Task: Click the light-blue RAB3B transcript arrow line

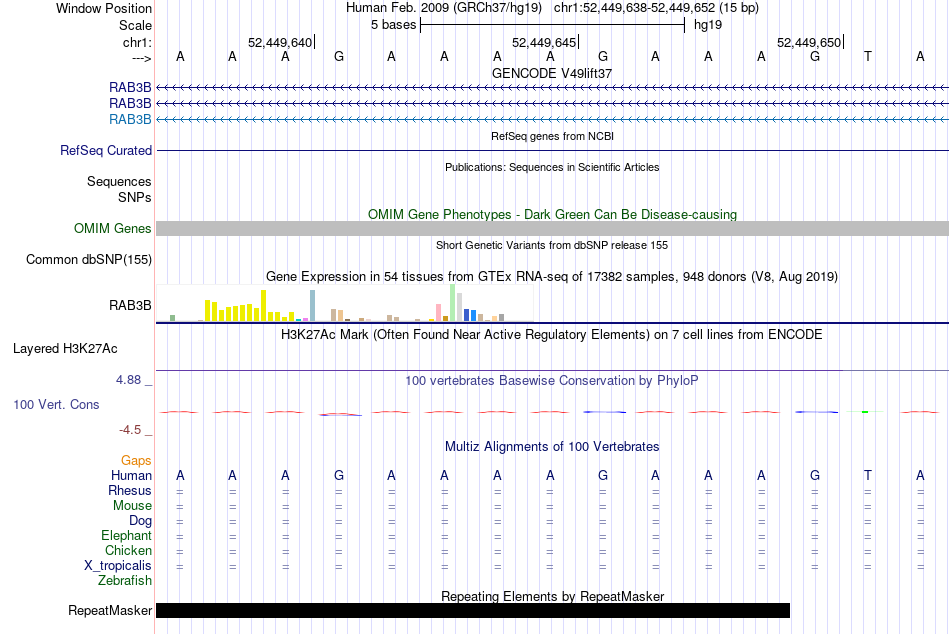Action: click(x=552, y=119)
